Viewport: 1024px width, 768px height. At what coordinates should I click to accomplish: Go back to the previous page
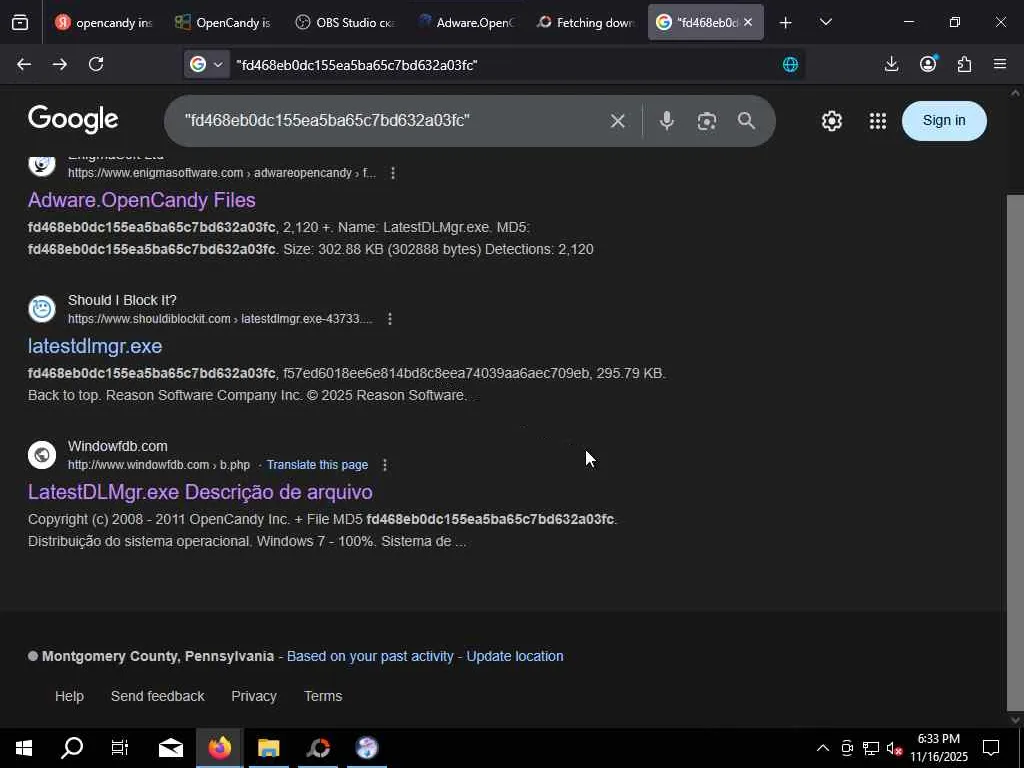click(24, 64)
